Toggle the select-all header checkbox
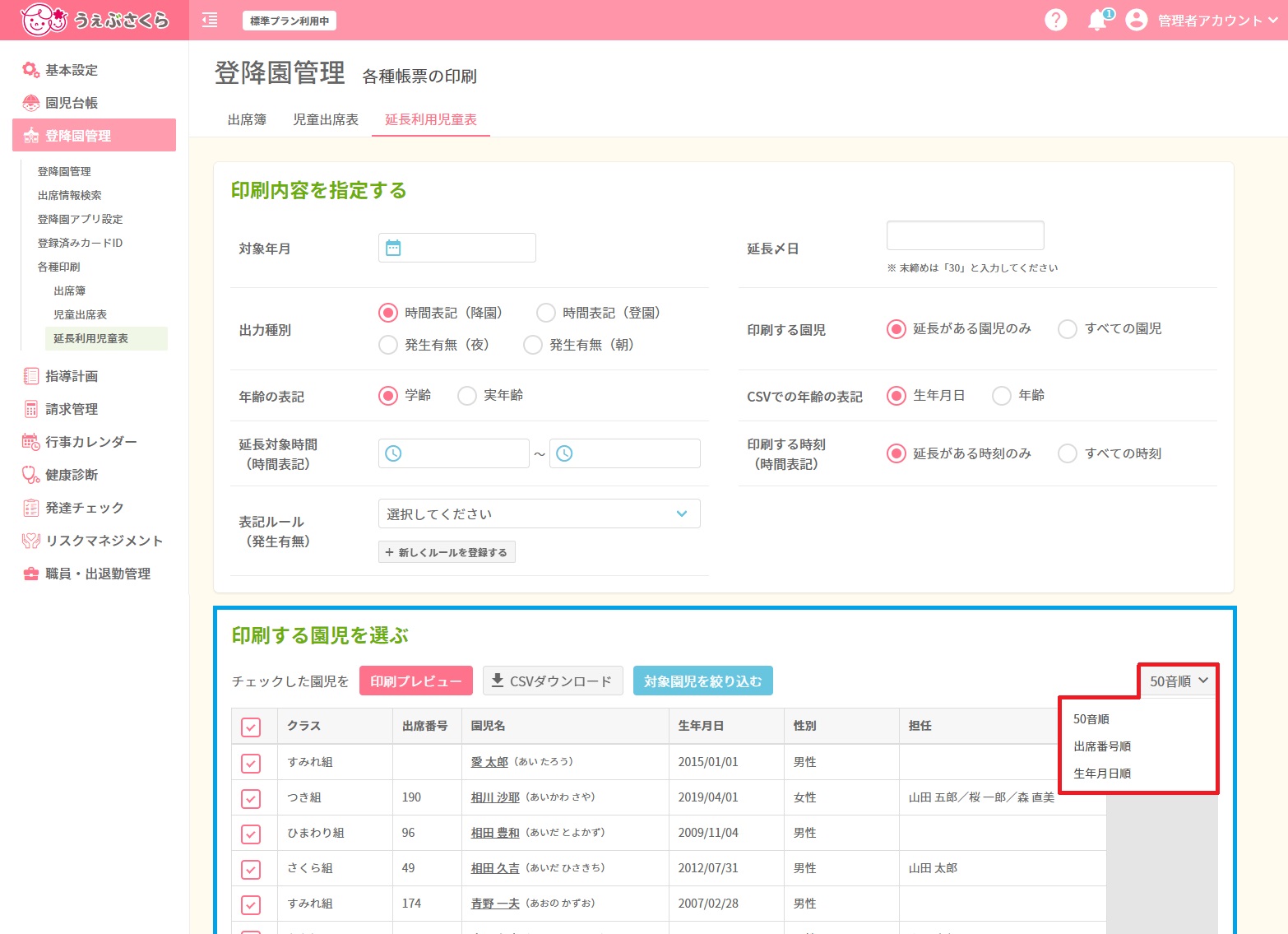1288x934 pixels. click(x=251, y=727)
